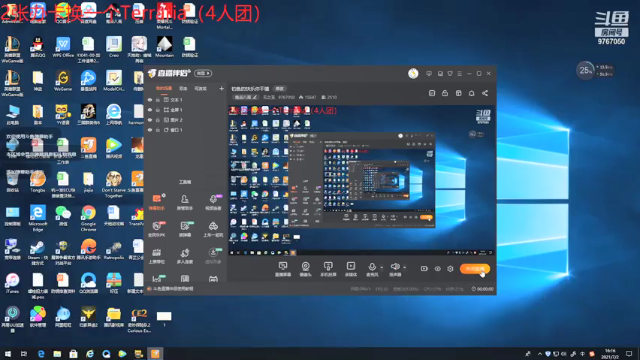The height and width of the screenshot is (360, 640).
Task: Click the bell icon in room info bar
Action: 471,93
